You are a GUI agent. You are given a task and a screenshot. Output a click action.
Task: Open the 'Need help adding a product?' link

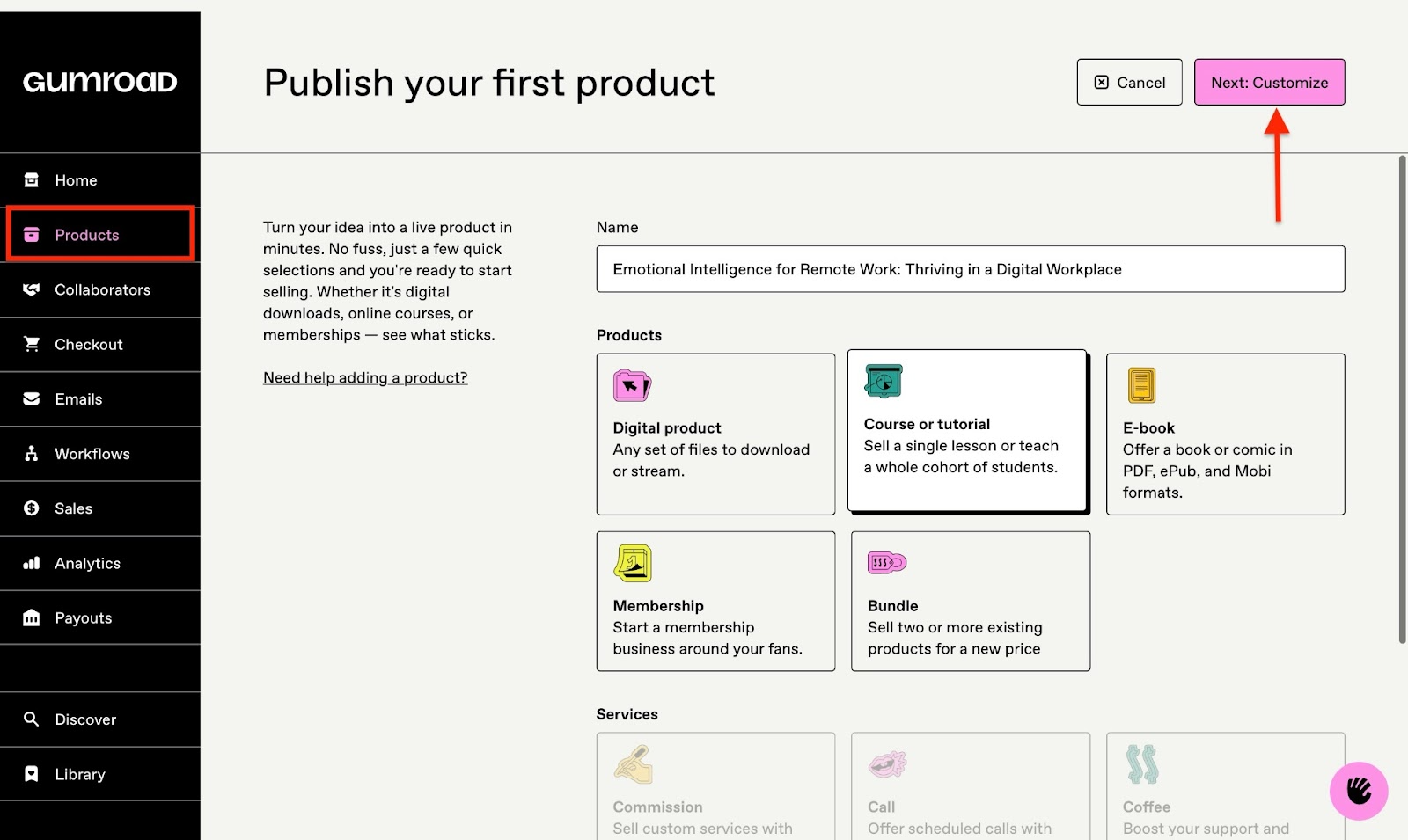tap(365, 378)
